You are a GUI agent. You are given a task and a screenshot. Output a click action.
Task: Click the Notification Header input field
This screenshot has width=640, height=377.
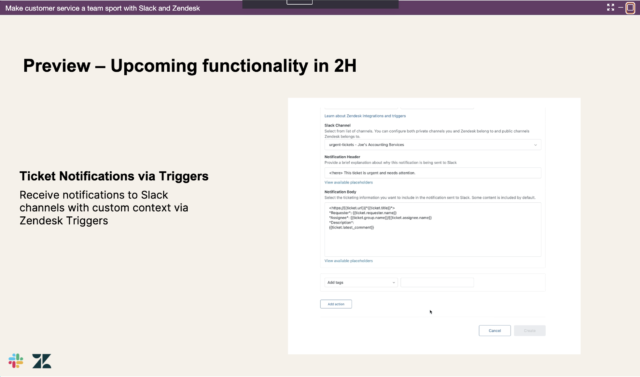coord(433,173)
